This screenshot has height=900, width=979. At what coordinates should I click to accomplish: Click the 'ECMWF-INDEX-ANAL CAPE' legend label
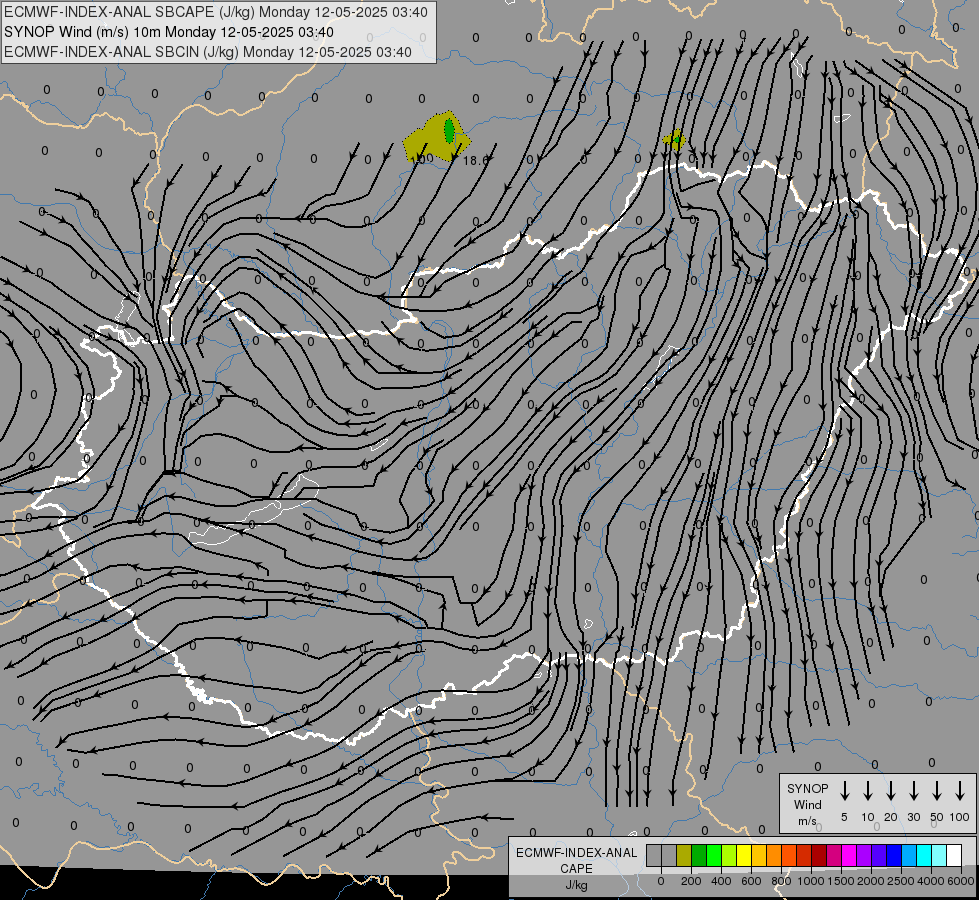point(576,860)
